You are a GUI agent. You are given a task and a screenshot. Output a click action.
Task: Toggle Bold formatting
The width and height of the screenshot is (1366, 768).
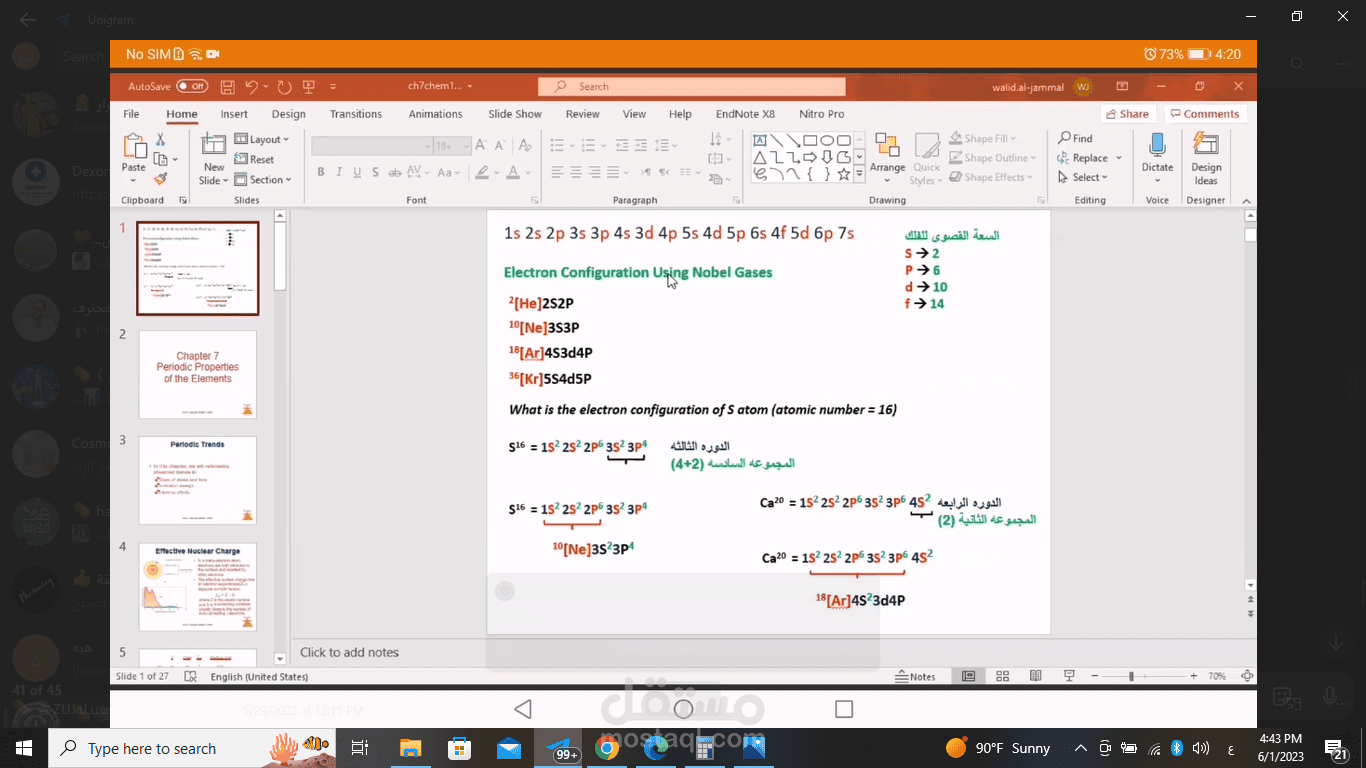(321, 173)
